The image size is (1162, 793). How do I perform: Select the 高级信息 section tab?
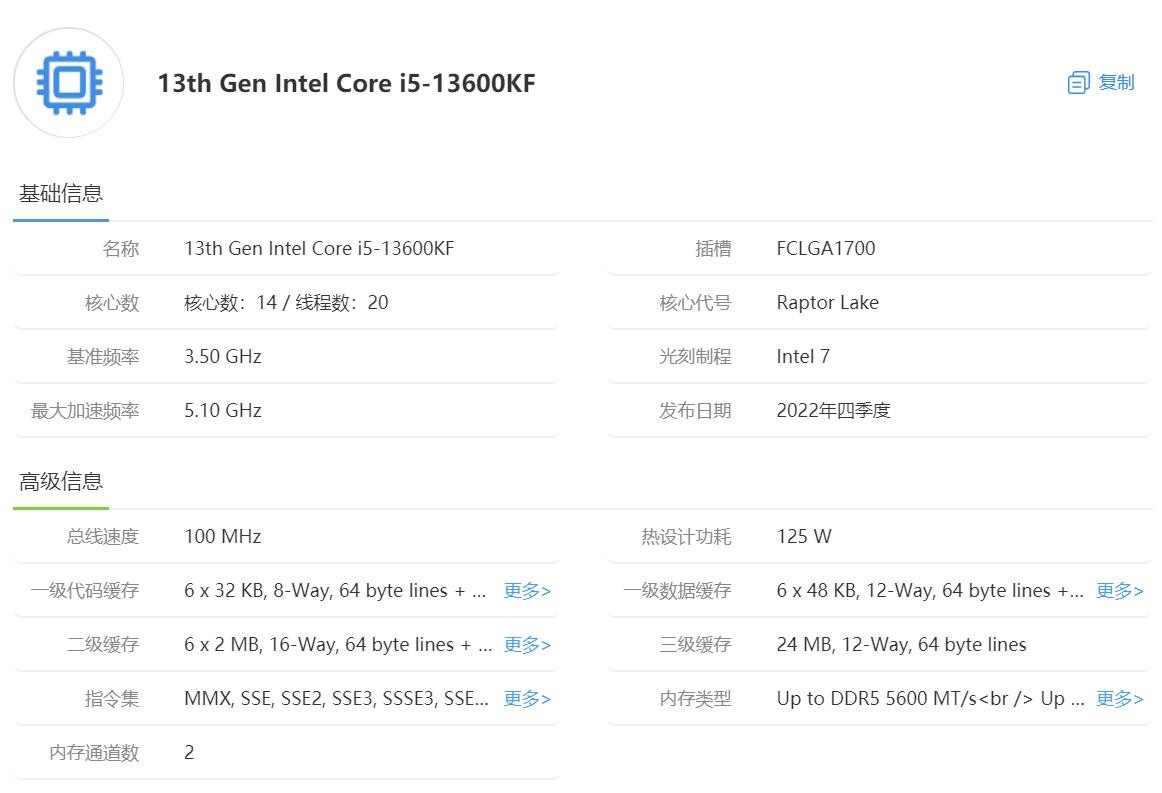pyautogui.click(x=61, y=482)
